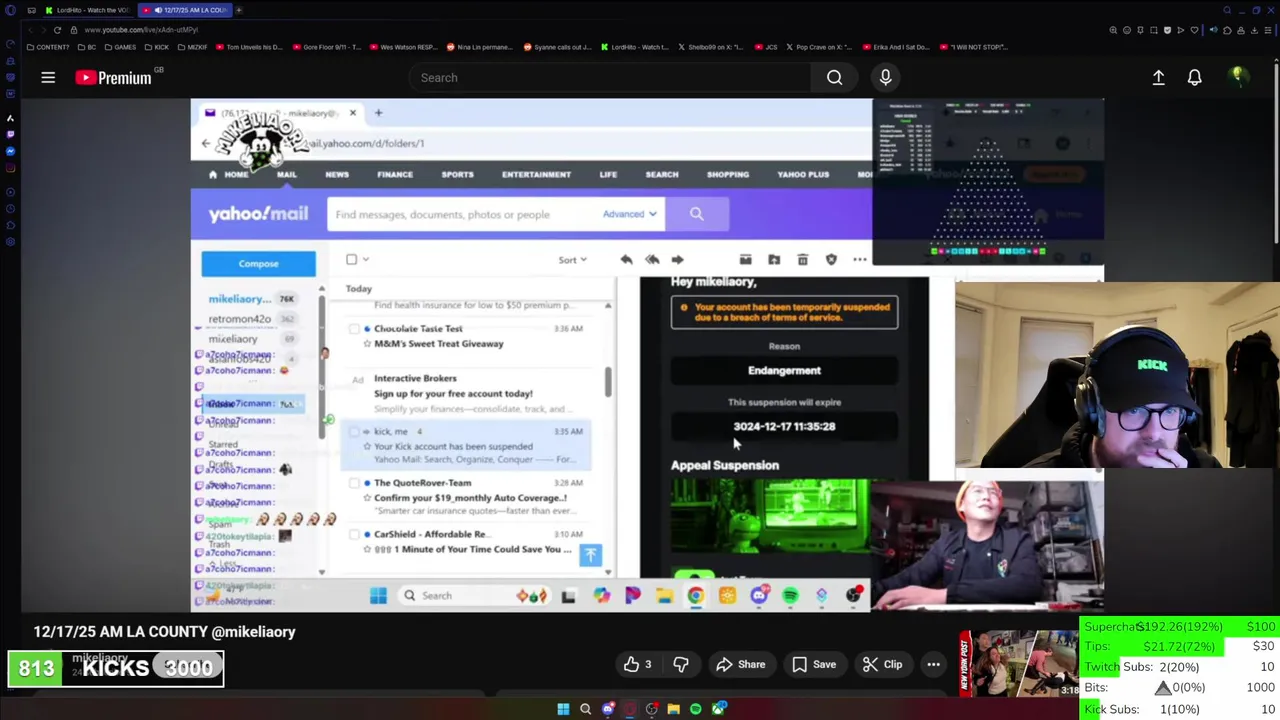
Task: Open the GAMES bookmarks folder
Action: point(120,47)
